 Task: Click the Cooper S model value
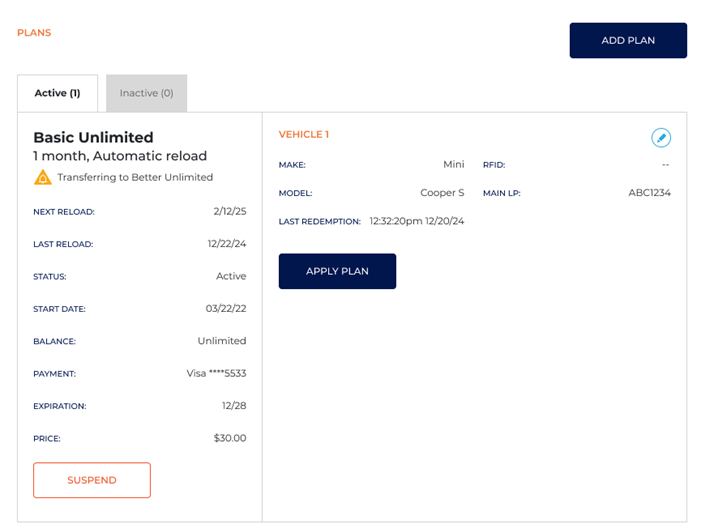(442, 193)
